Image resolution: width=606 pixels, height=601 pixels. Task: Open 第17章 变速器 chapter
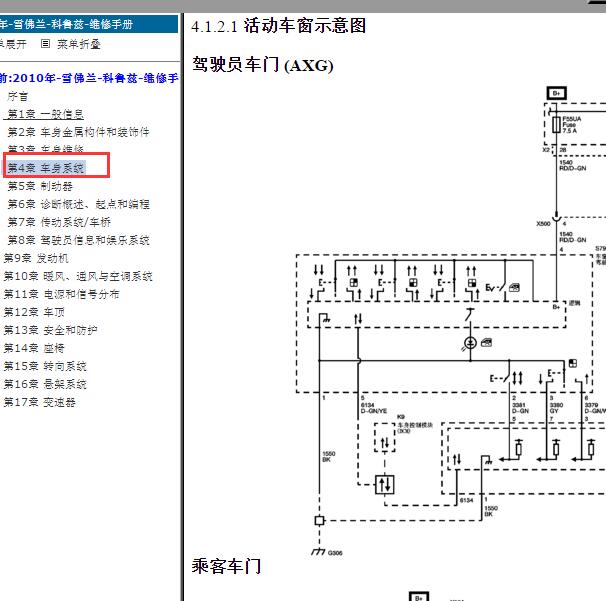click(x=39, y=402)
